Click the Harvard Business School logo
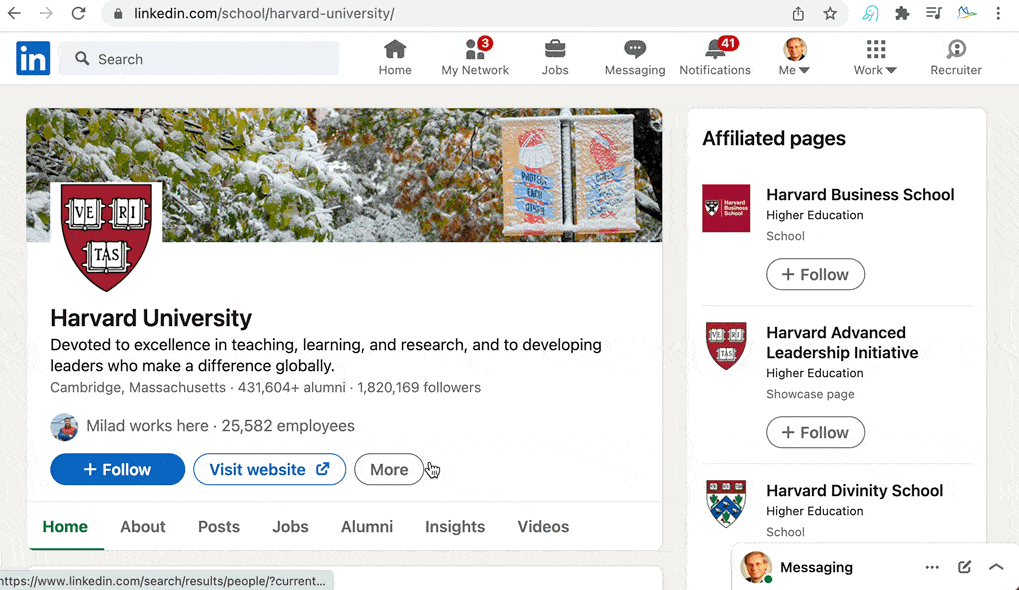The height and width of the screenshot is (590, 1019). [x=726, y=208]
